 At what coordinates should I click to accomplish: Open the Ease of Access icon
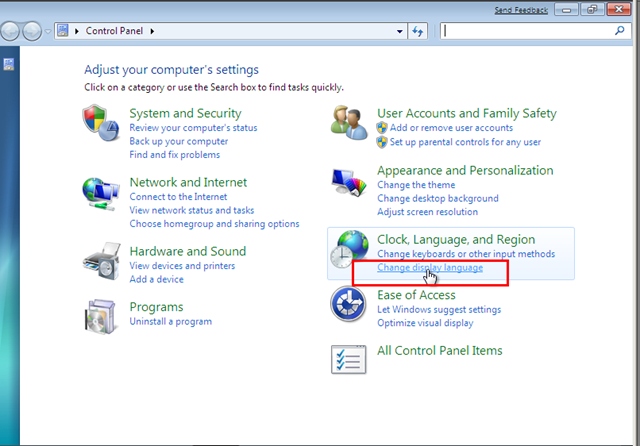click(x=348, y=304)
